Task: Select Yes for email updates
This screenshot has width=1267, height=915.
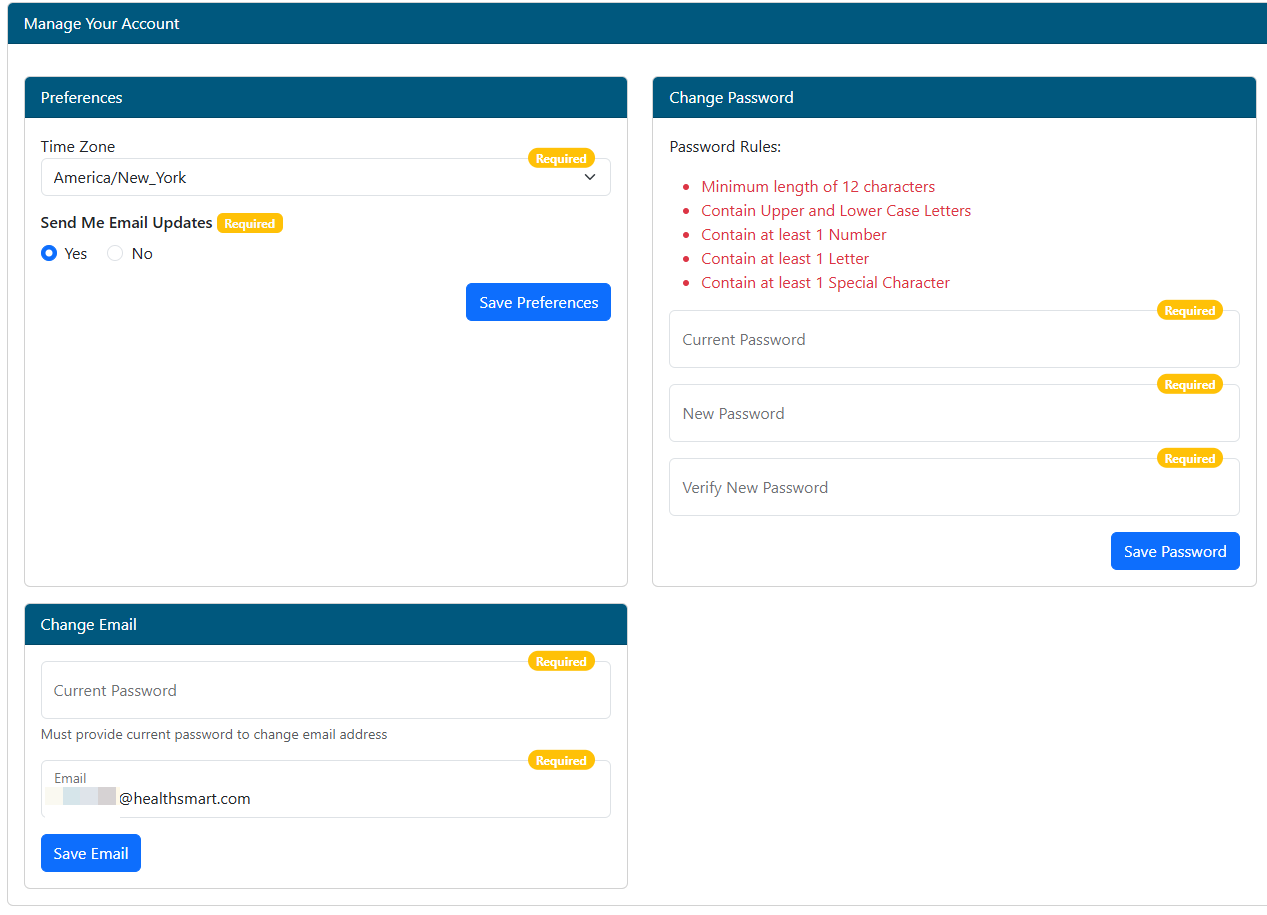Action: tap(49, 254)
